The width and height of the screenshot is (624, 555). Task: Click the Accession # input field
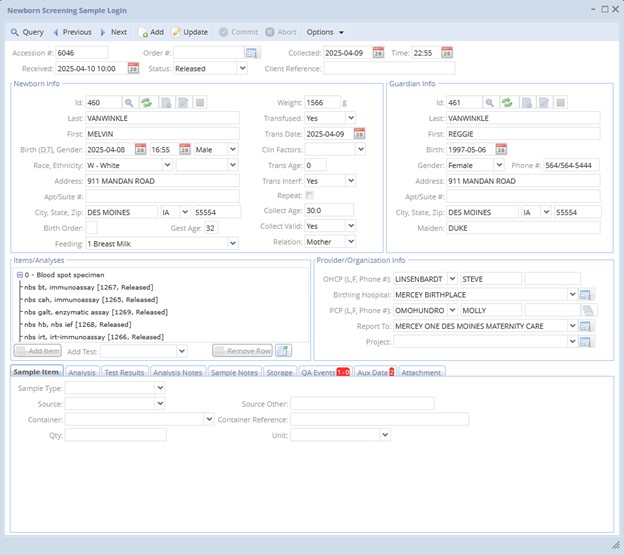pyautogui.click(x=82, y=53)
